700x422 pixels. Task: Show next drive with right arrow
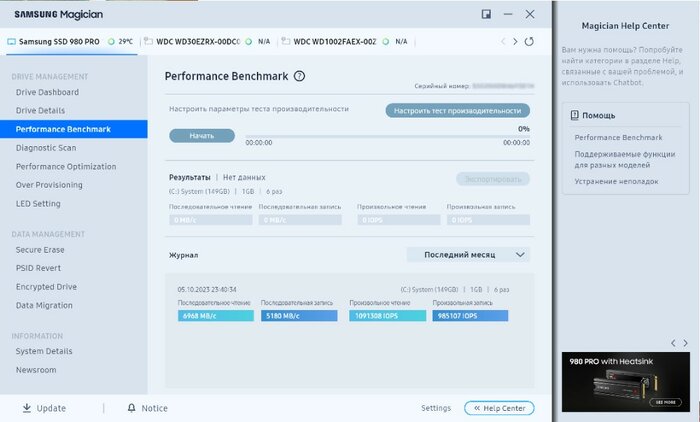(515, 42)
